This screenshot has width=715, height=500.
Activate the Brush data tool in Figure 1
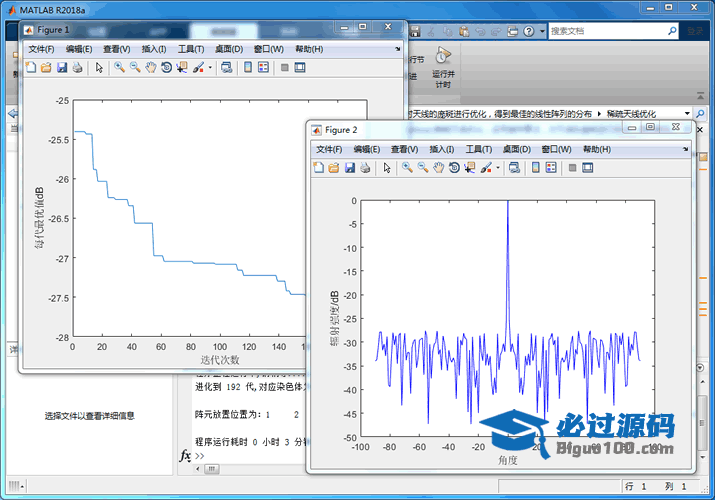198,67
